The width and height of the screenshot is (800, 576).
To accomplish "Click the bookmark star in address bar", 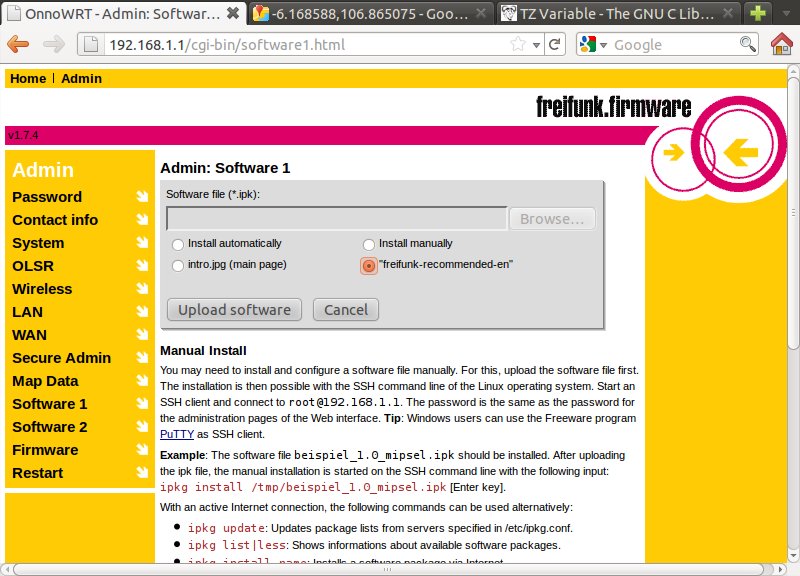I will pos(518,44).
